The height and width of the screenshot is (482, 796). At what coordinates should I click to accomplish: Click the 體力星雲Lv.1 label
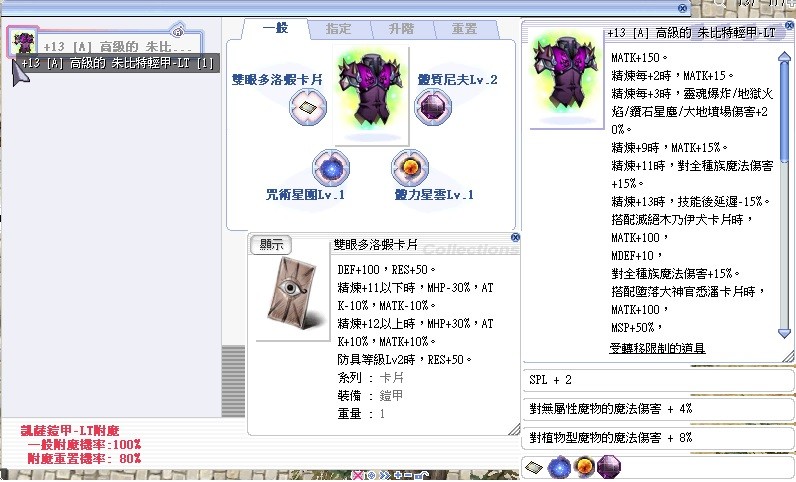coord(434,195)
